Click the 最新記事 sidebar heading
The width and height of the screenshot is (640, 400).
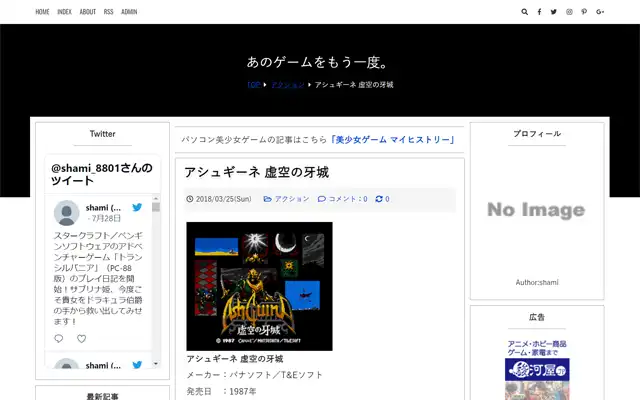(x=102, y=396)
